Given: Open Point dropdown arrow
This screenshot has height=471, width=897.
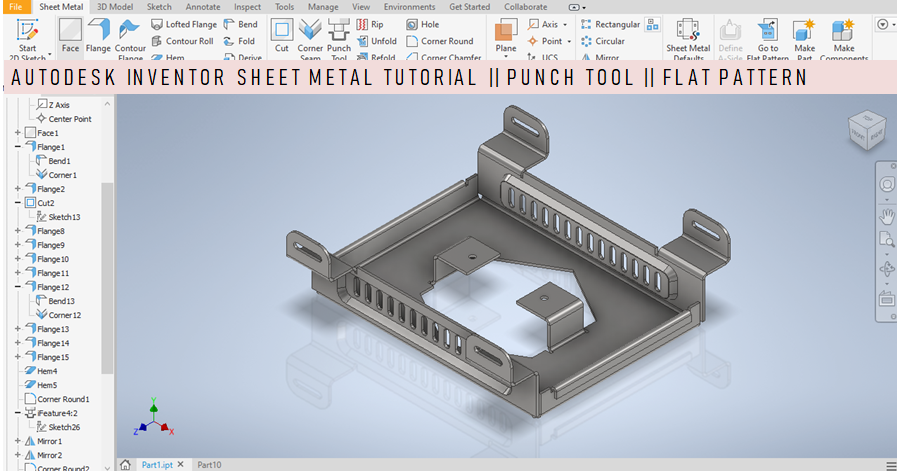Looking at the screenshot, I should (x=569, y=41).
